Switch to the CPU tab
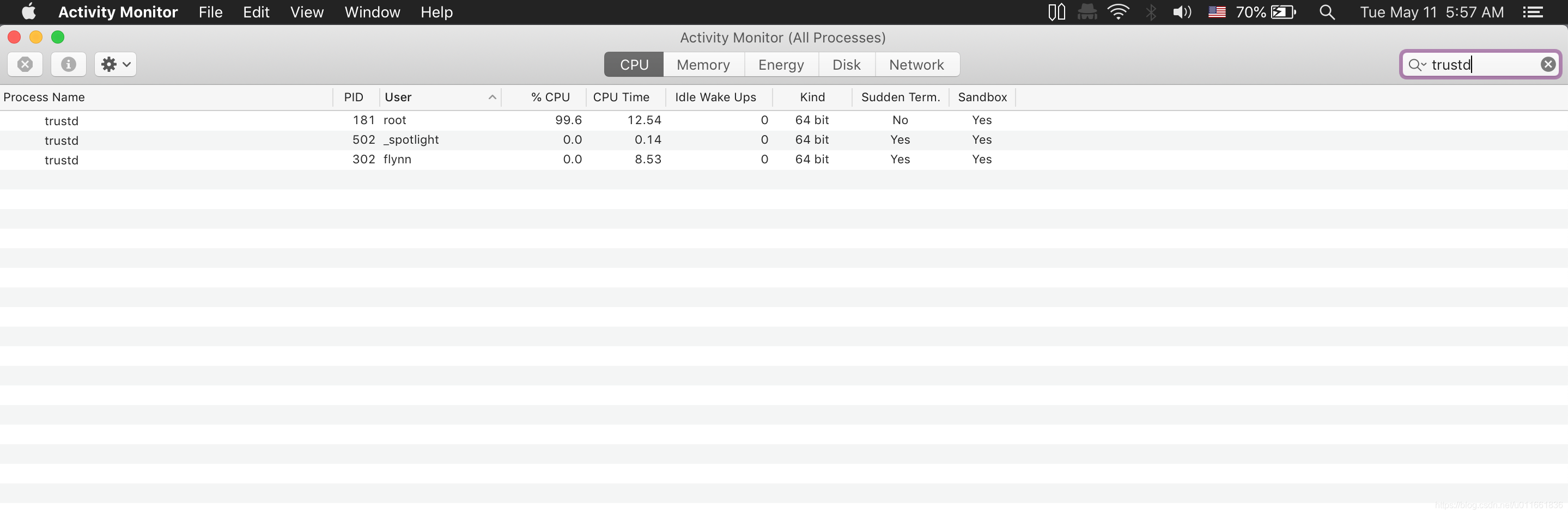The image size is (1568, 515). coord(634,64)
